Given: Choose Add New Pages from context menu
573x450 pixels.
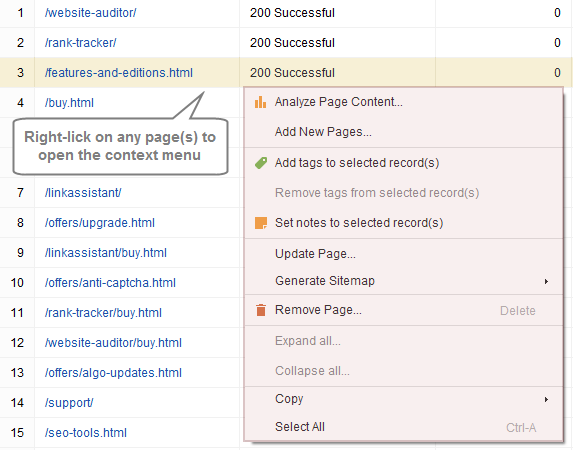Looking at the screenshot, I should click(x=323, y=132).
